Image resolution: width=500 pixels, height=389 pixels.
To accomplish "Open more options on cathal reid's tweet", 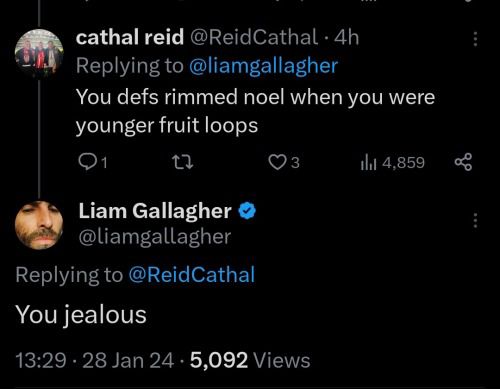I will tap(475, 39).
